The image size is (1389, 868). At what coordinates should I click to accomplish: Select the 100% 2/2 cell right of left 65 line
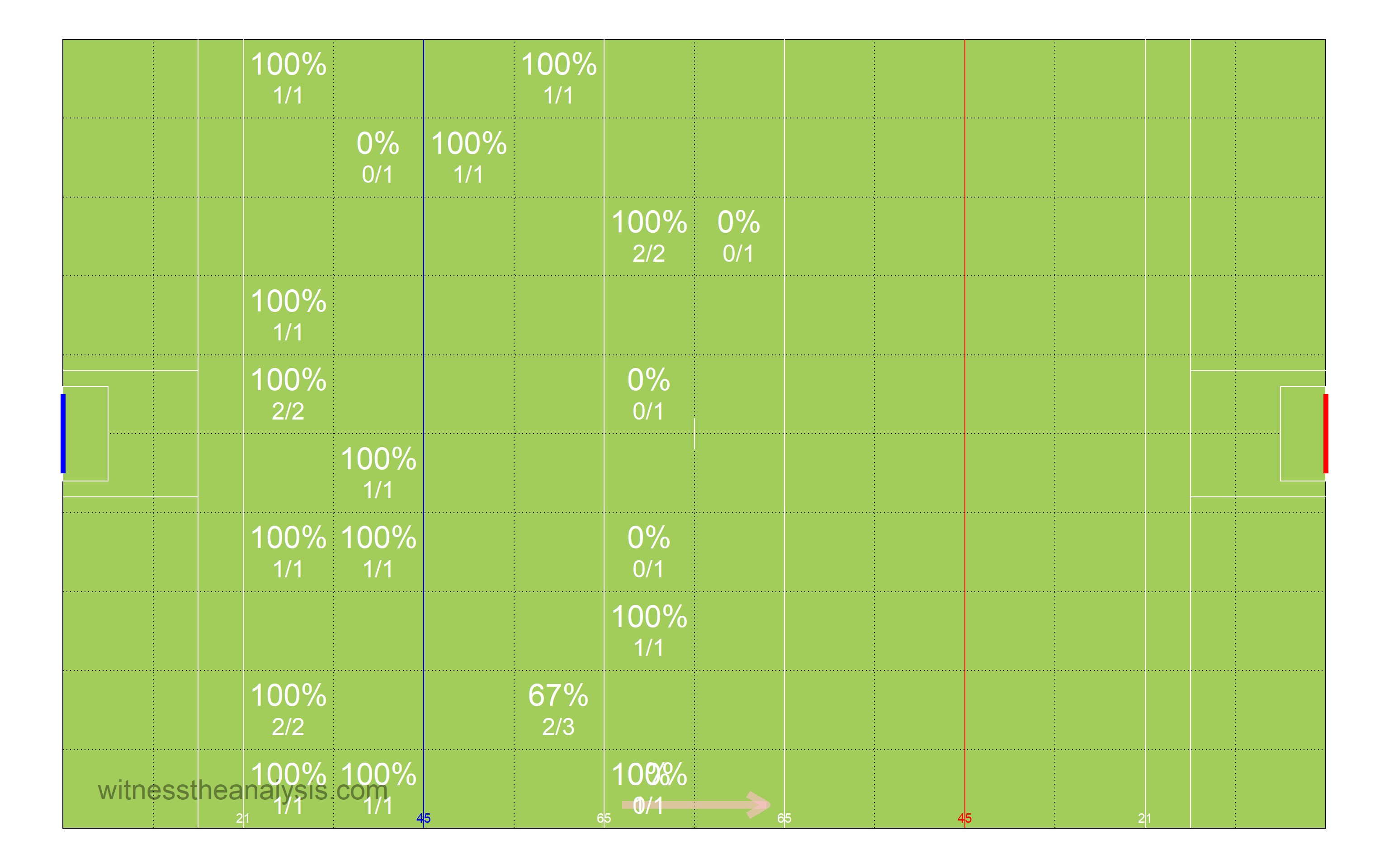[649, 236]
